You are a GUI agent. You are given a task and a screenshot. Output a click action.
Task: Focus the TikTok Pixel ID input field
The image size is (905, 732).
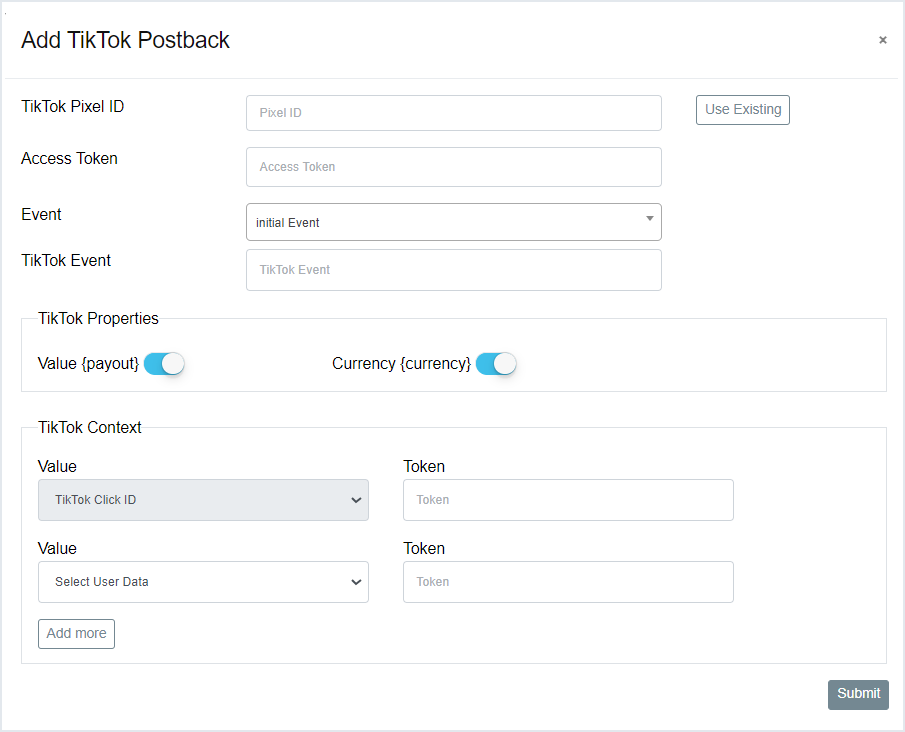coord(453,113)
